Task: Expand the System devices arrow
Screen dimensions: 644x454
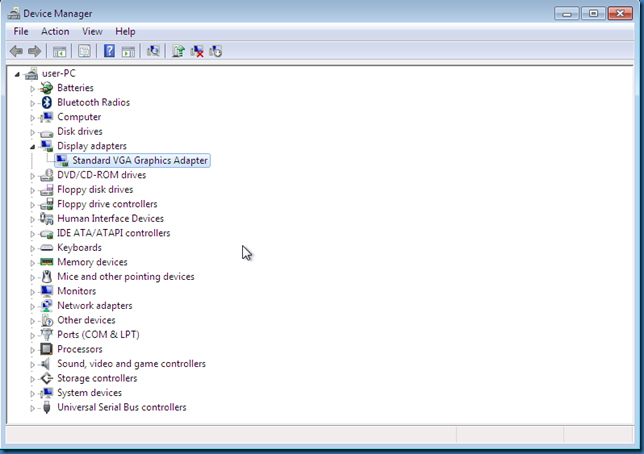Action: [32, 394]
